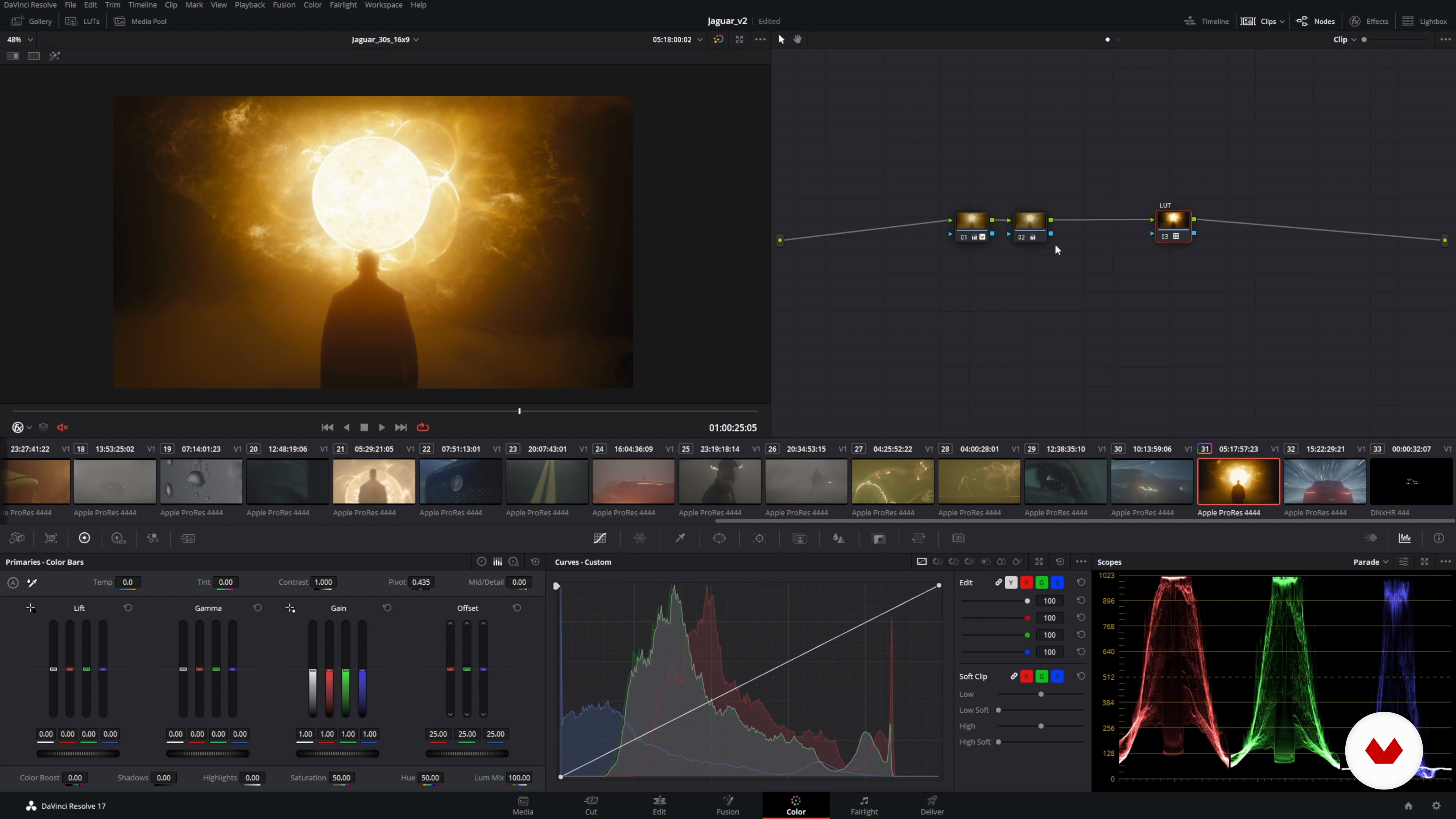Click the Soft Clip High slider
The width and height of the screenshot is (1456, 819).
coord(1040,726)
